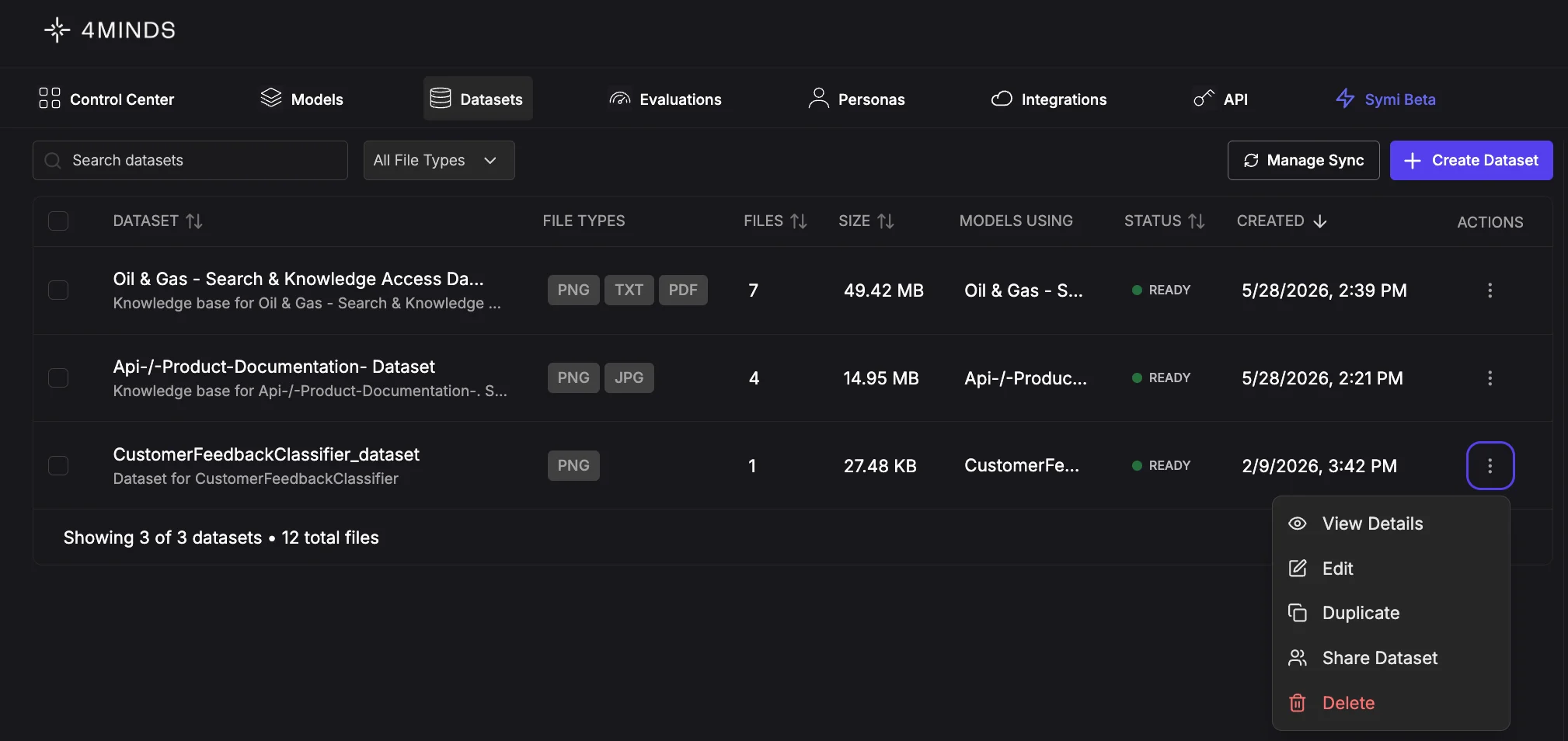Click the "Api-/-Produc..." model name
The width and height of the screenshot is (1568, 741).
click(x=1026, y=378)
